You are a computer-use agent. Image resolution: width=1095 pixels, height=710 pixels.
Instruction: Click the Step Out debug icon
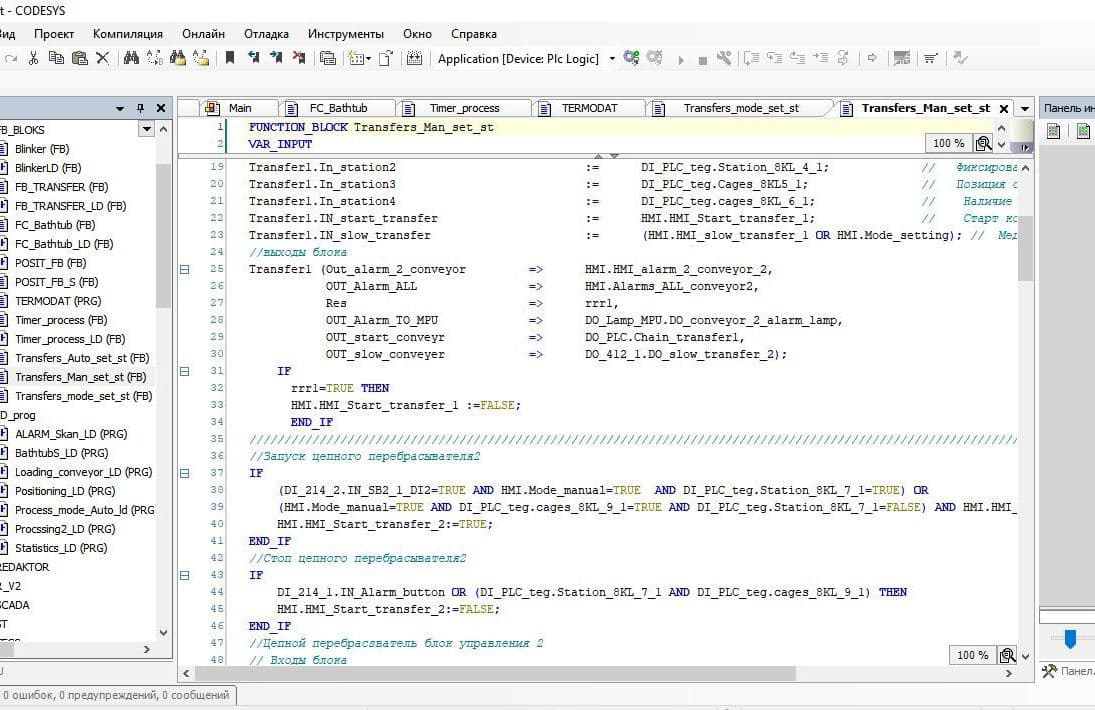(798, 59)
